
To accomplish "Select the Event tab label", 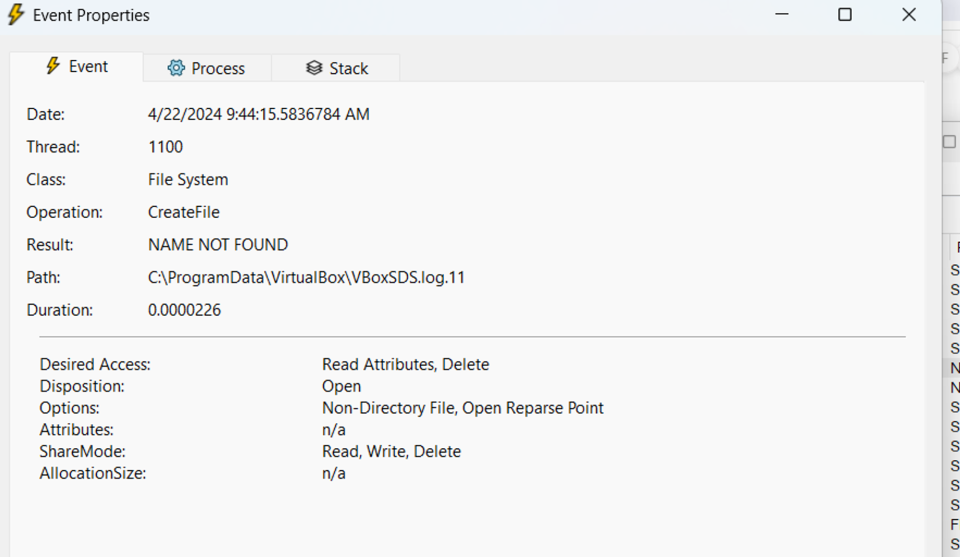I will [88, 66].
